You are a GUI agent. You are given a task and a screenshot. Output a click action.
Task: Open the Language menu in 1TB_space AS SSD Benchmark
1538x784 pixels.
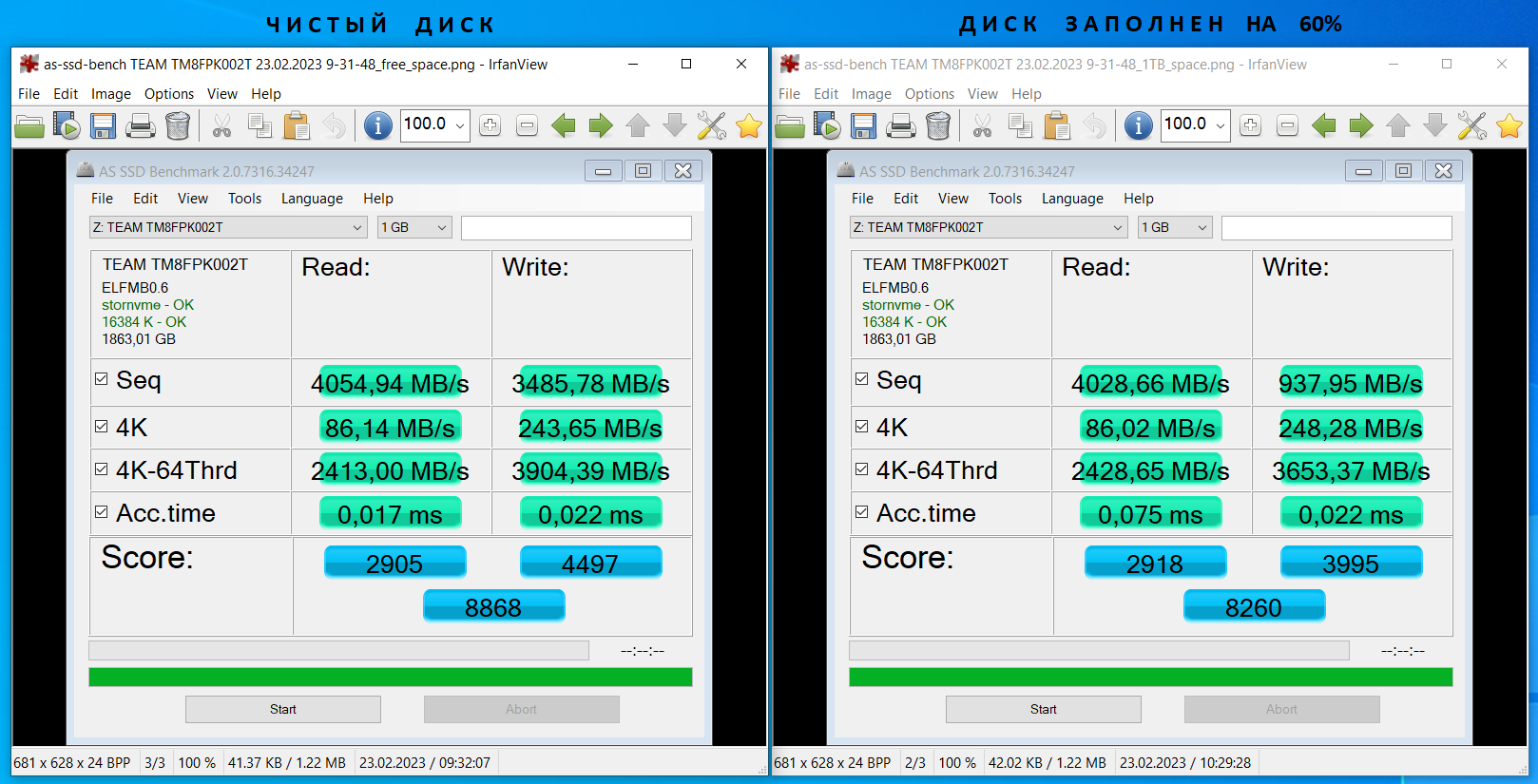pyautogui.click(x=1072, y=199)
